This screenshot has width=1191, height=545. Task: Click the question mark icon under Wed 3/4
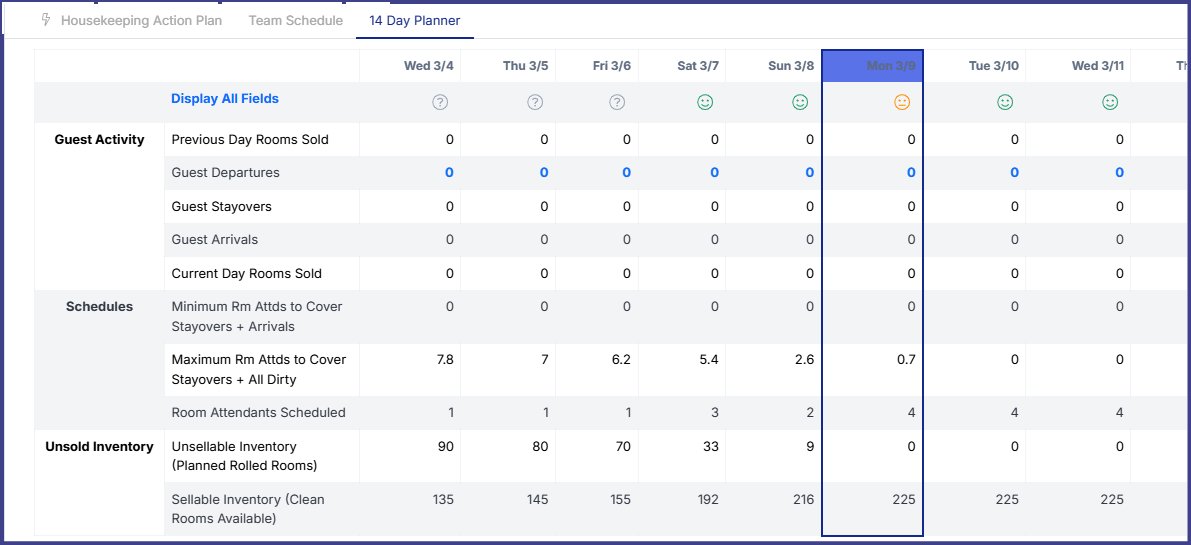439,102
